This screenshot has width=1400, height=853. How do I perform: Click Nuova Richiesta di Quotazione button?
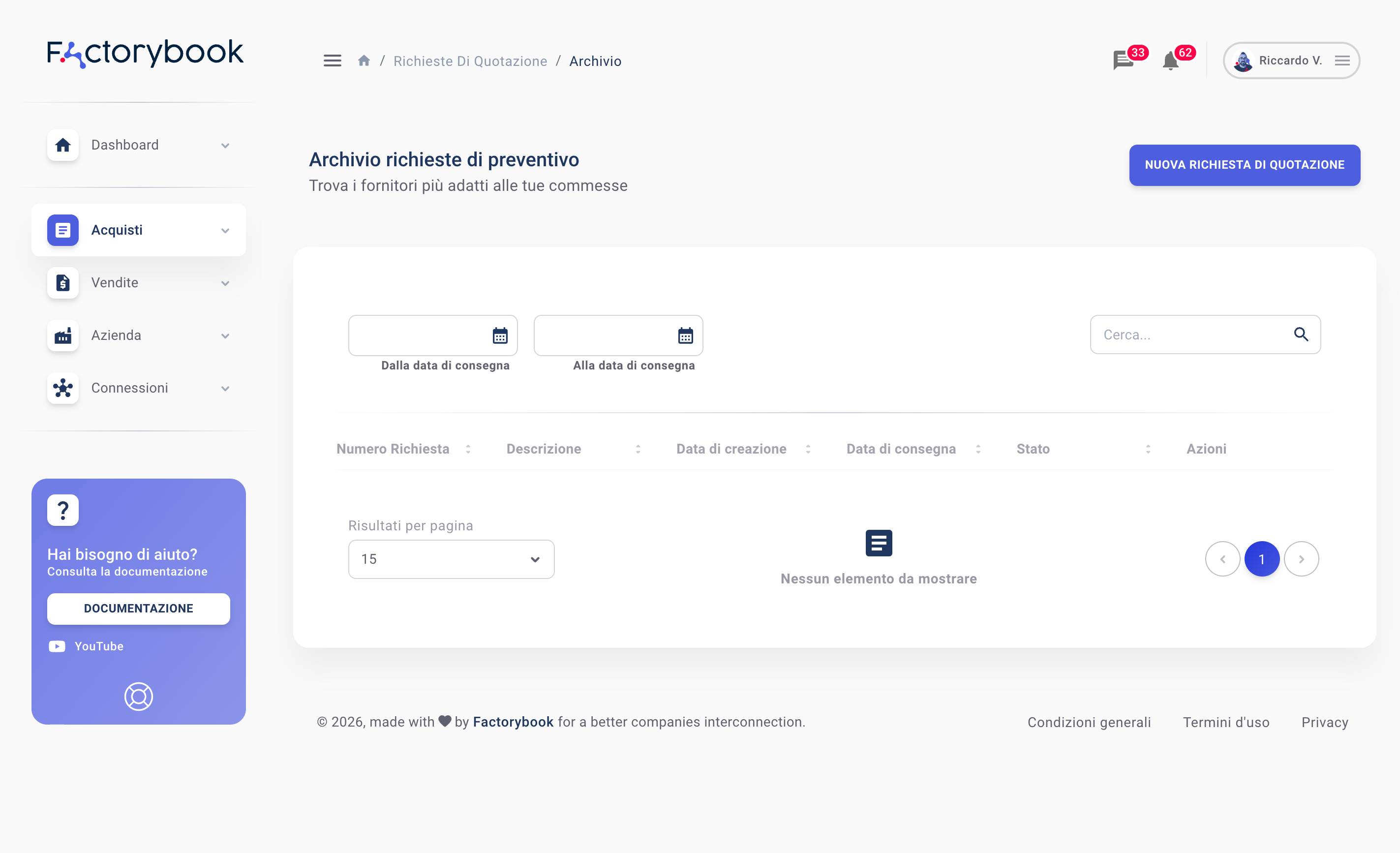pos(1245,165)
